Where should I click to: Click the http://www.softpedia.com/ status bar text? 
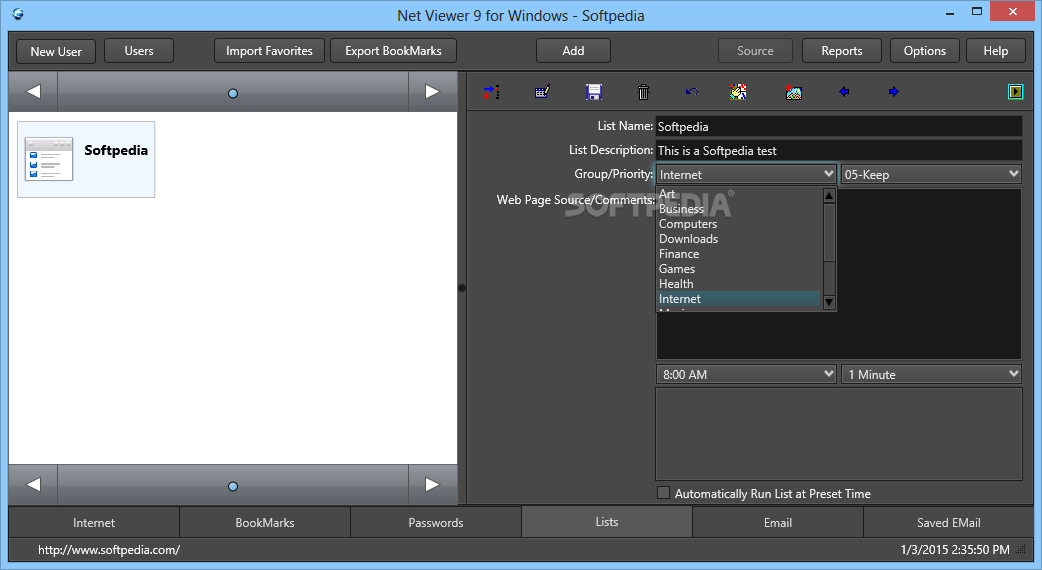tap(109, 549)
